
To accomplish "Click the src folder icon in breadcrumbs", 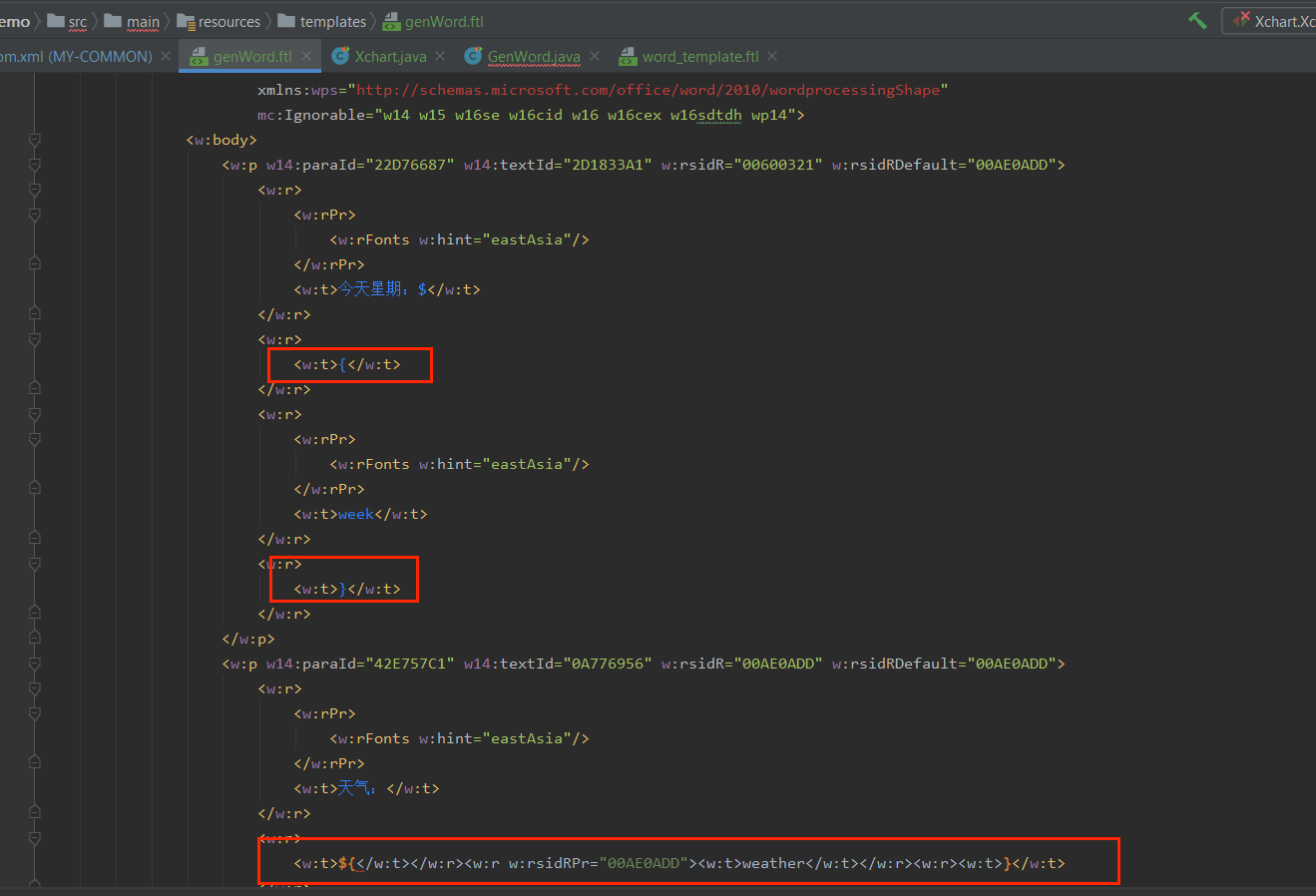I will tap(55, 20).
